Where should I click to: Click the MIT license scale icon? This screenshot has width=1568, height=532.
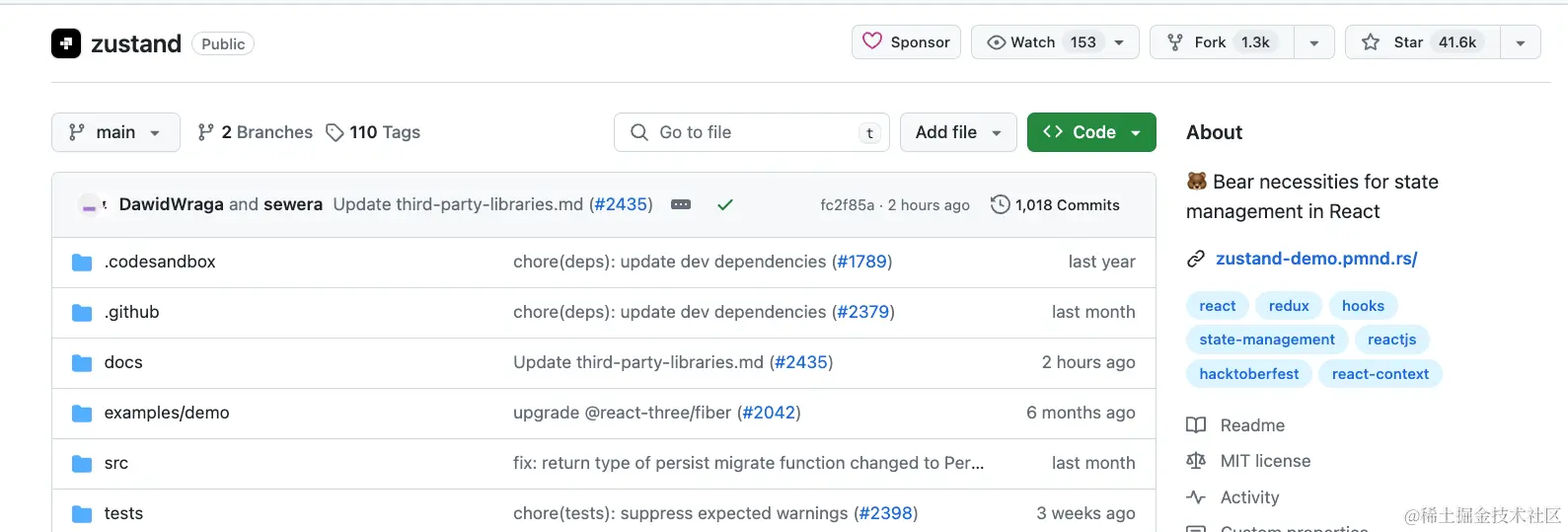click(x=1196, y=461)
